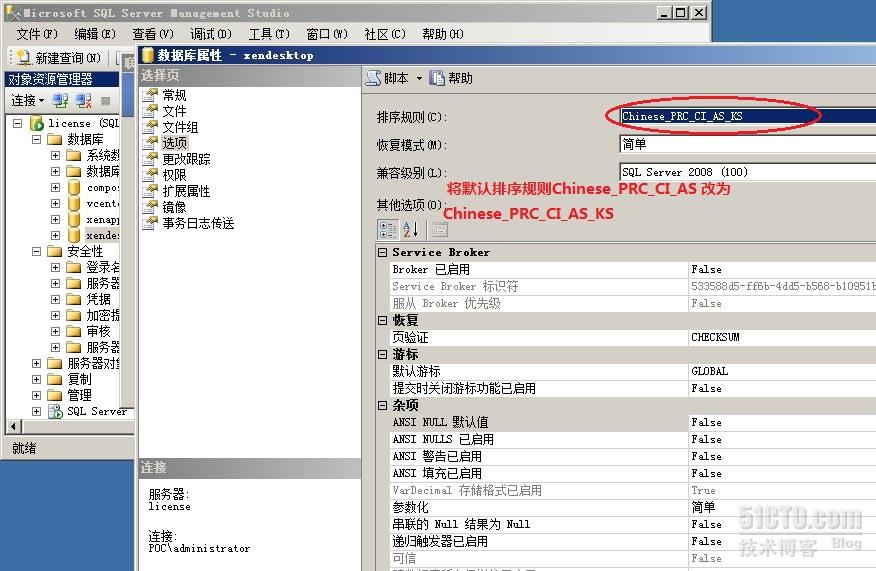Screen dimensions: 876x571
Task: Click the Categorized view icon in property grid
Action: 388,230
